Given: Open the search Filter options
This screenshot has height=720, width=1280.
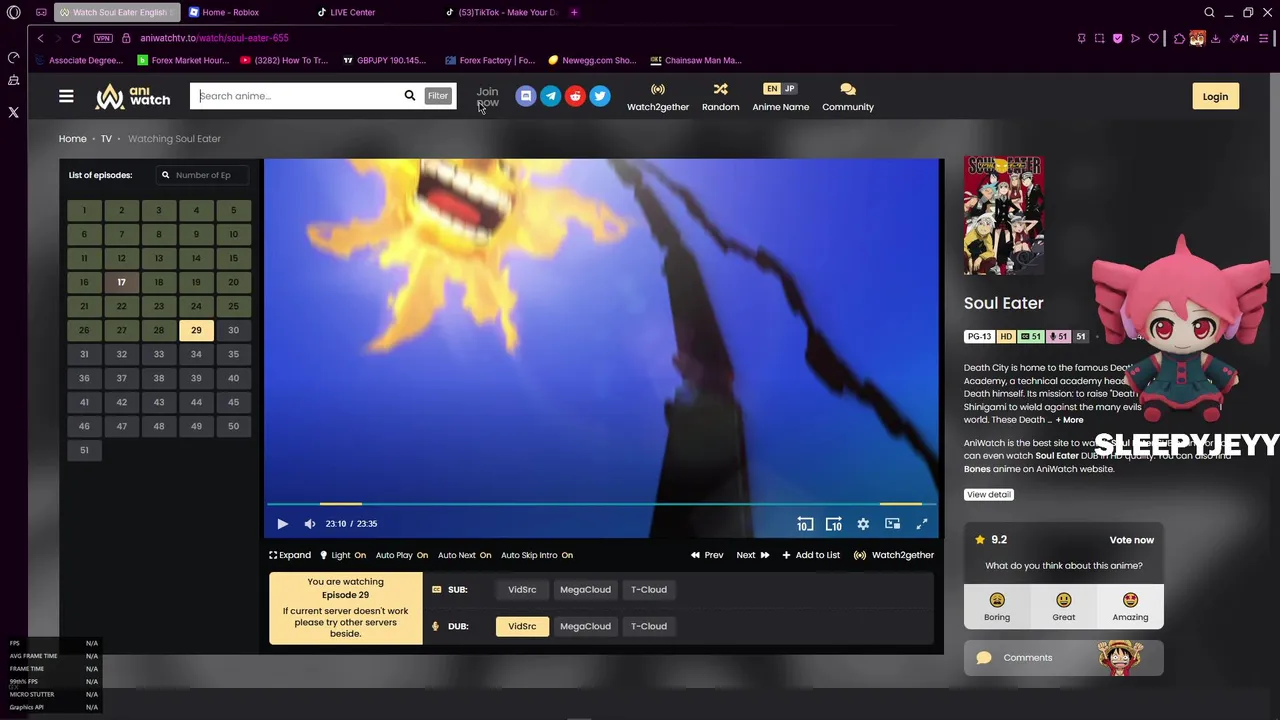Looking at the screenshot, I should point(438,96).
